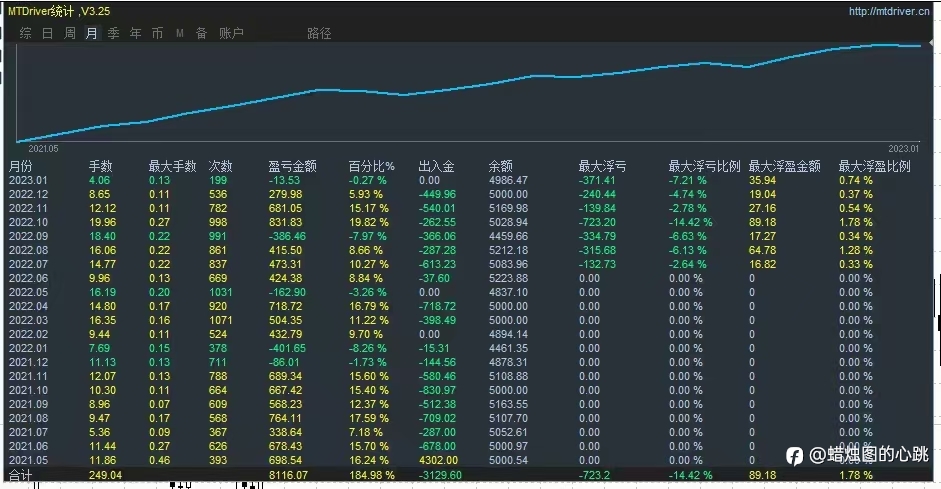This screenshot has width=941, height=489.
Task: Click the 合计 total row label
Action: click(20, 475)
